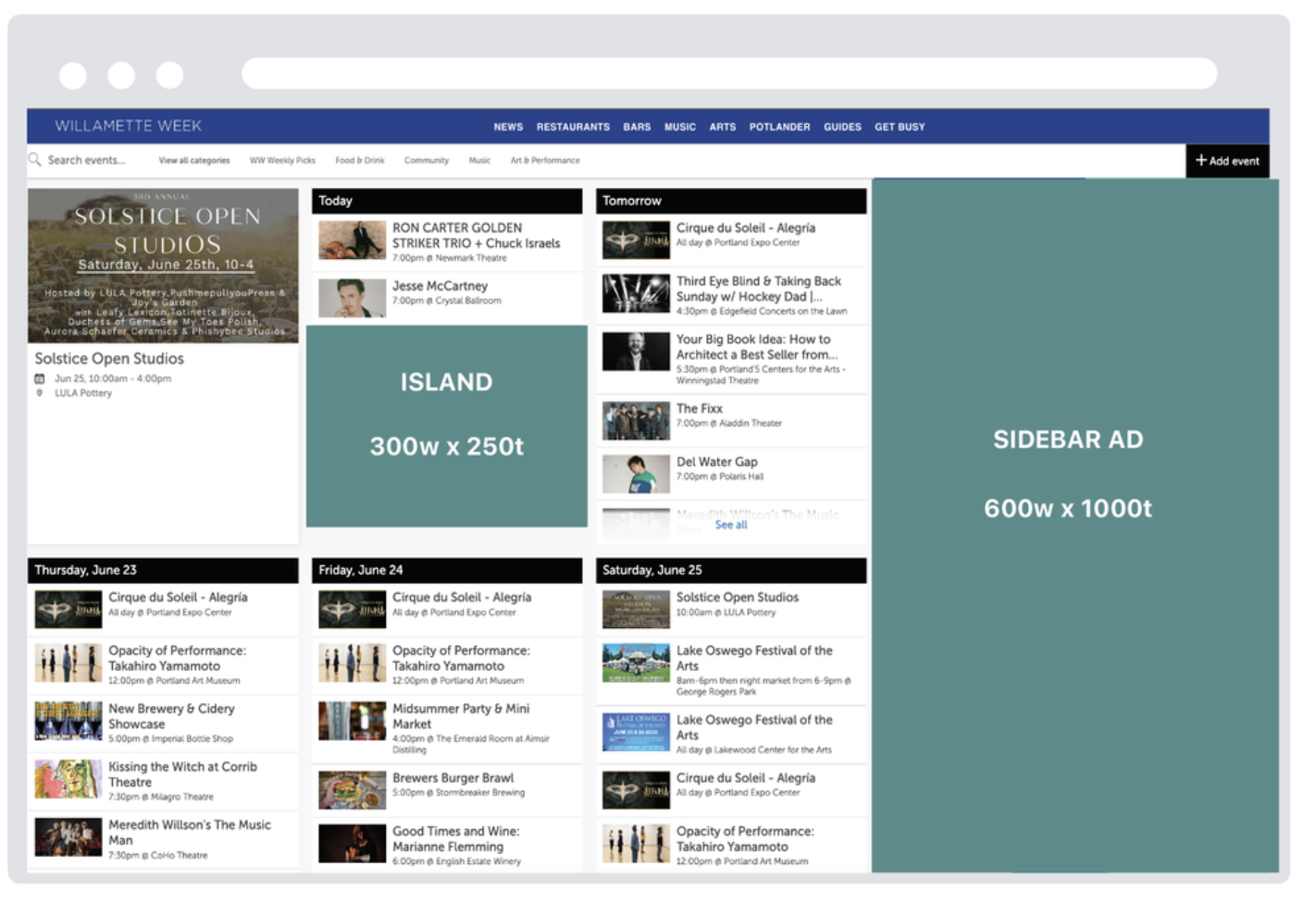Click the SIDEBAR AD placeholder

[x=1074, y=526]
